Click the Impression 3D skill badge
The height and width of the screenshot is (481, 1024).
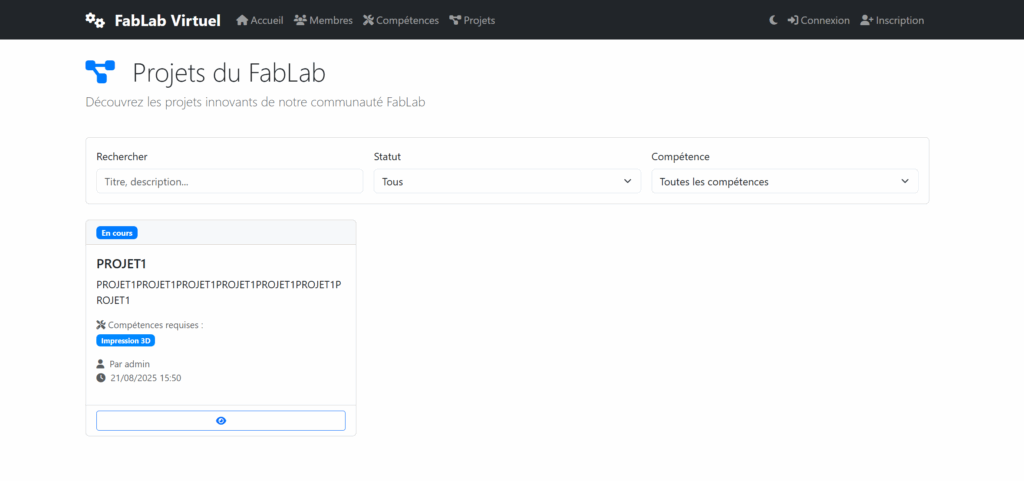pos(125,341)
